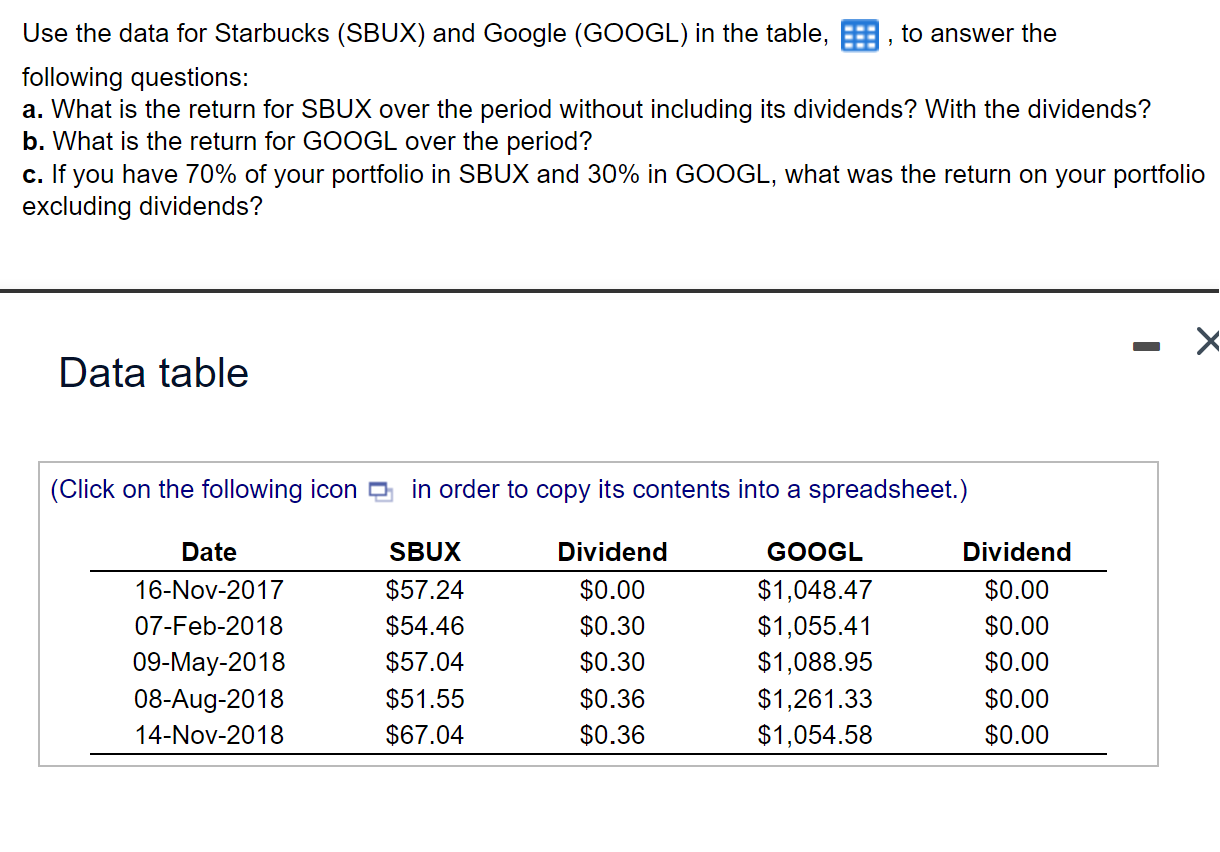The width and height of the screenshot is (1220, 852).
Task: Click the $67.04 SBUX price value
Action: [425, 735]
